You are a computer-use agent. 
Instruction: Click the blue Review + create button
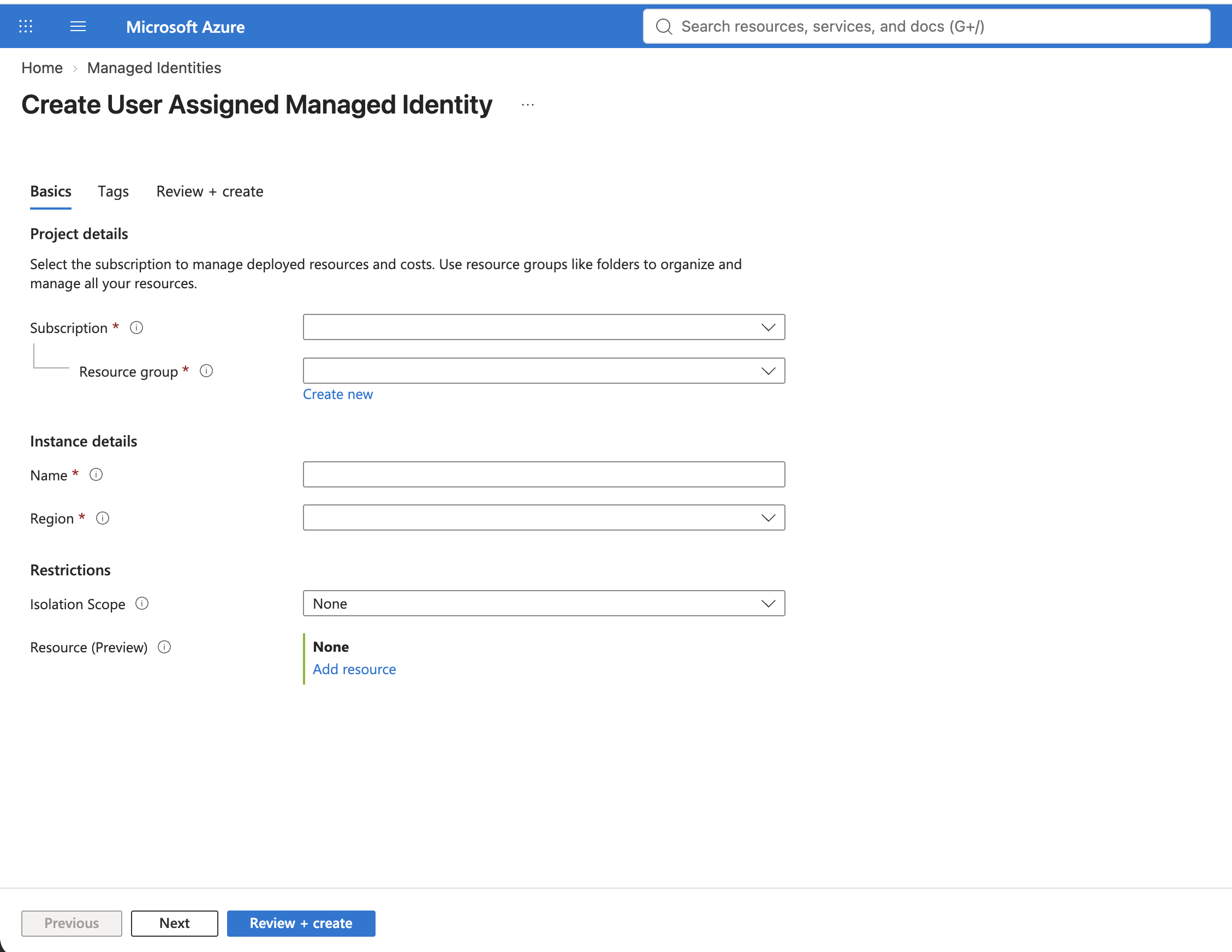click(x=301, y=923)
